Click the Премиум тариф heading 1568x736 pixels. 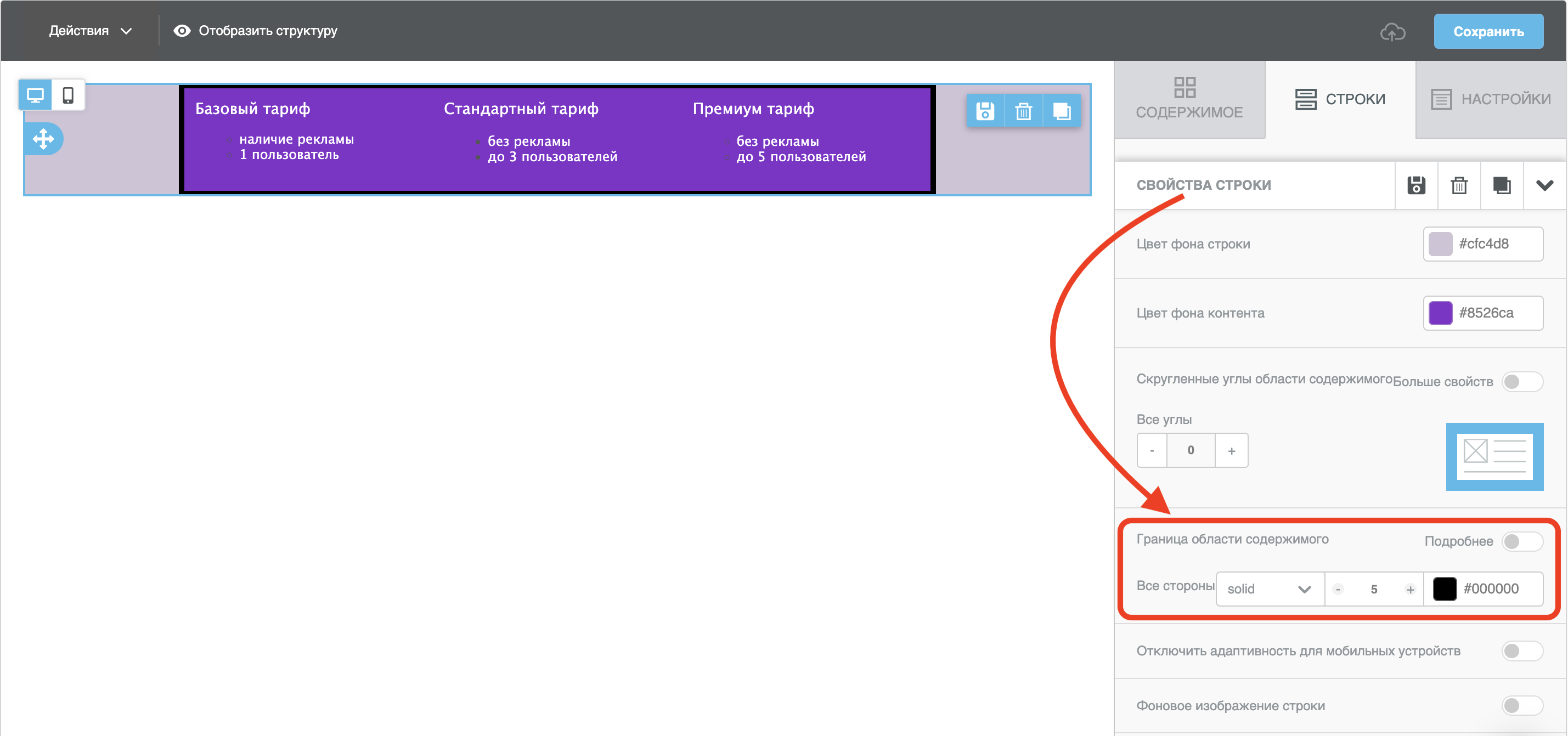coord(753,109)
